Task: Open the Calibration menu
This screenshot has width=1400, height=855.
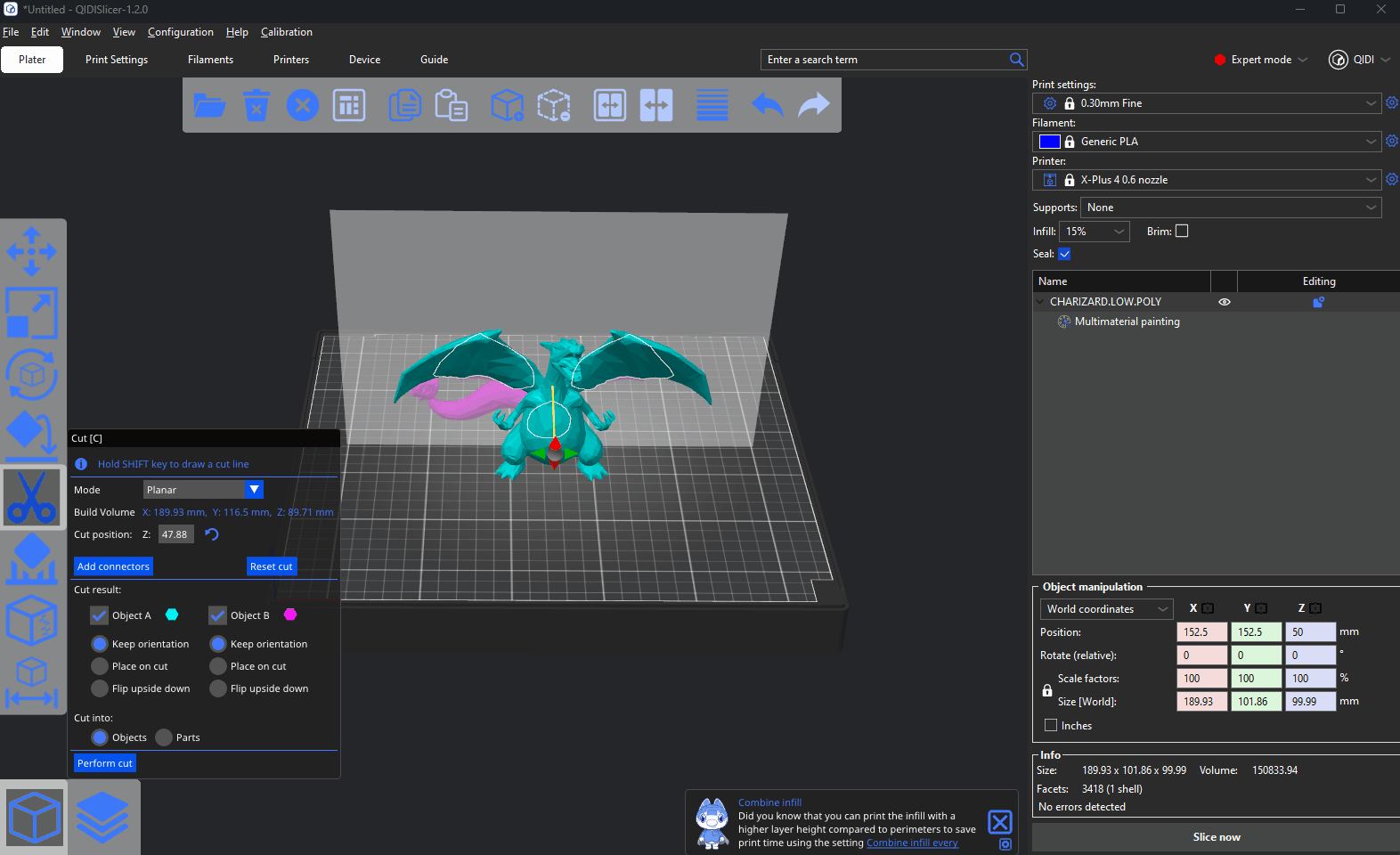Action: tap(286, 32)
